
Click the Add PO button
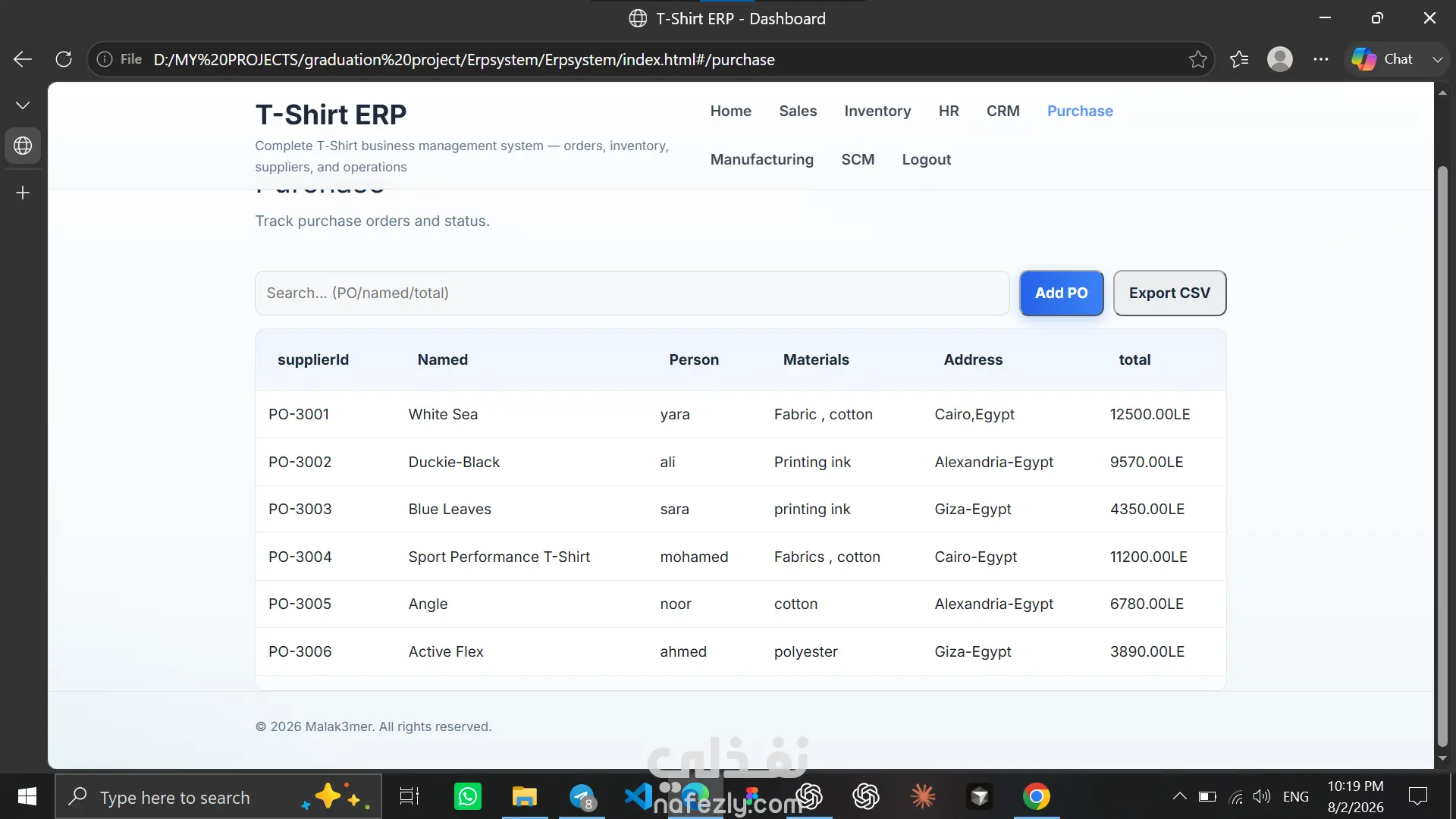coord(1061,293)
